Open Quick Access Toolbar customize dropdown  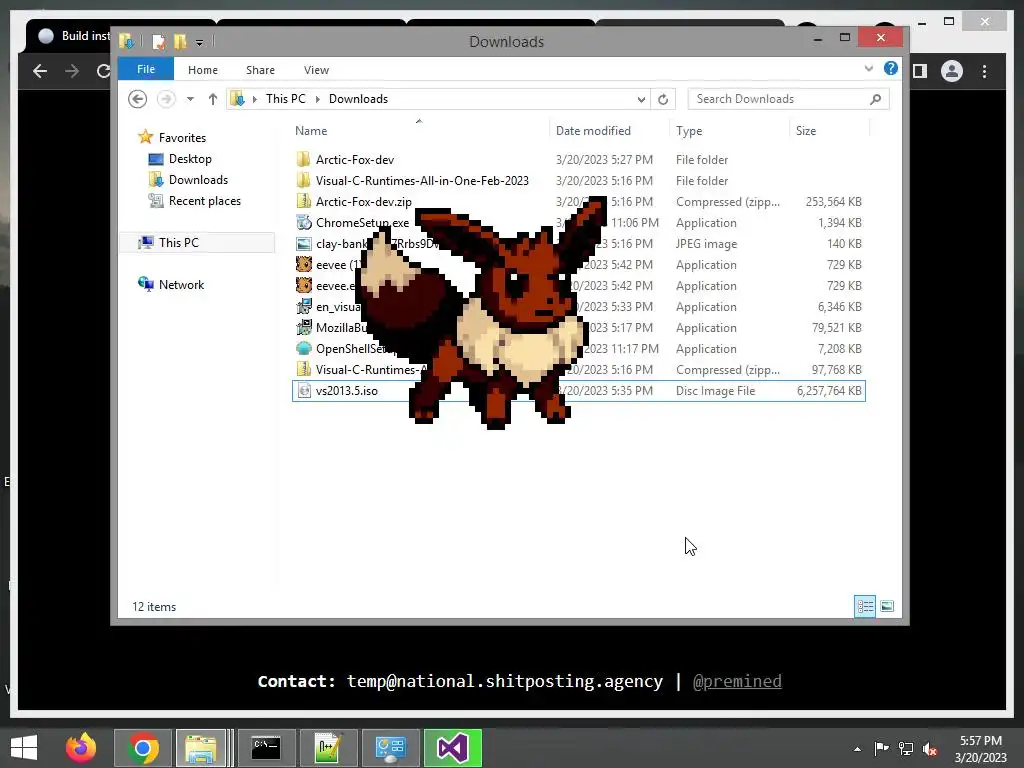pos(199,42)
